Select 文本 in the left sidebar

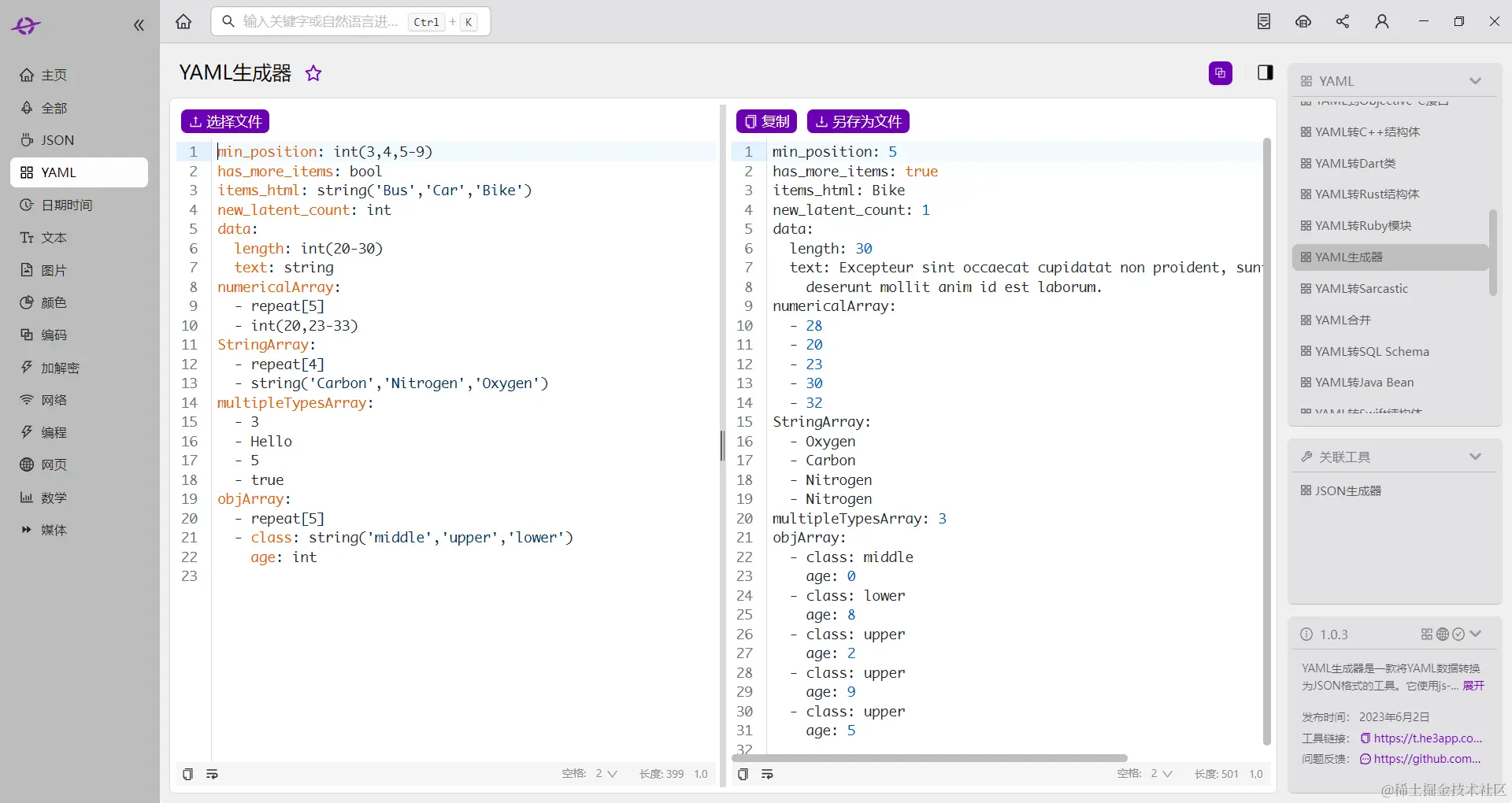coord(79,238)
